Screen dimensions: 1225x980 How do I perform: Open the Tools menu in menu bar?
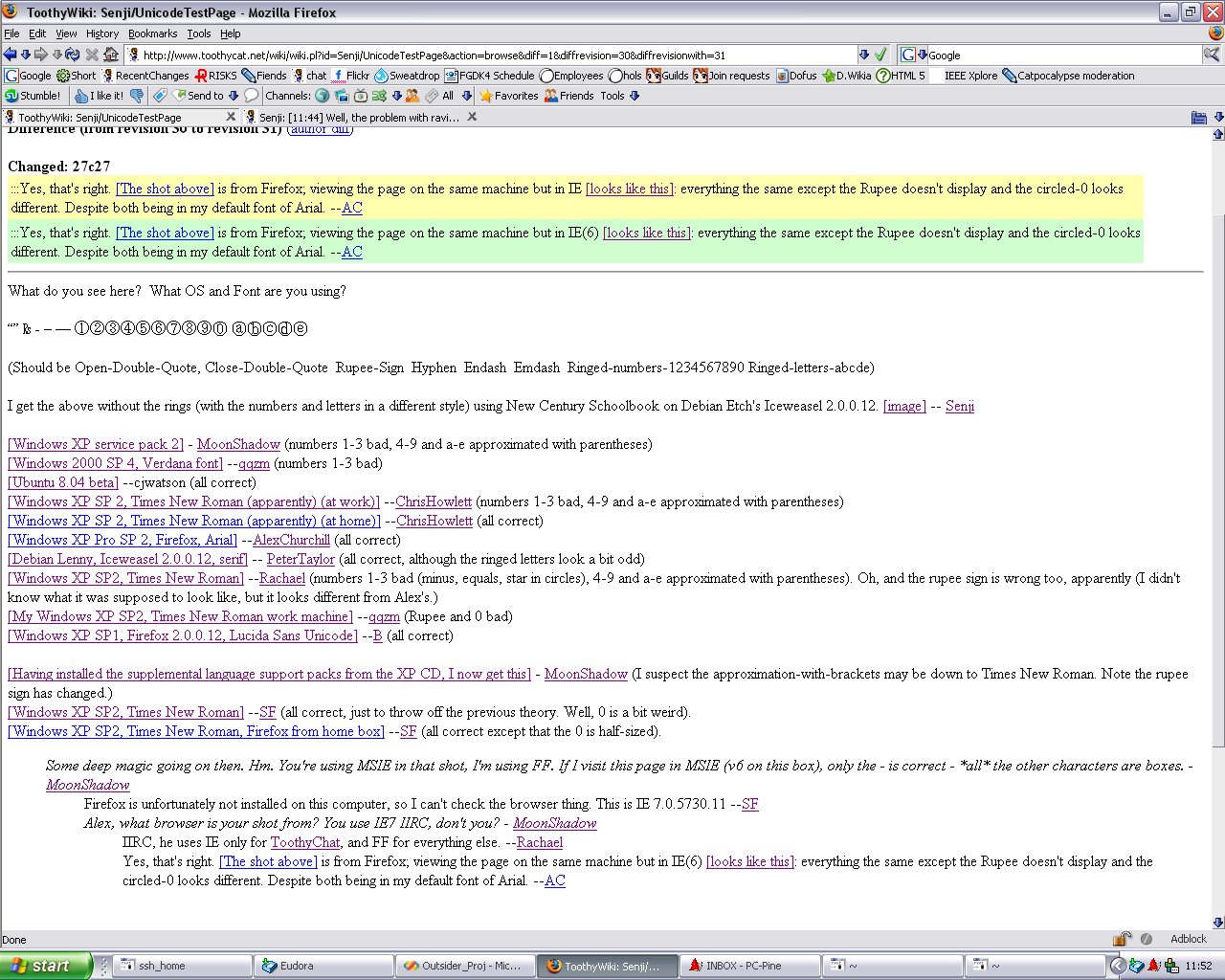point(199,33)
